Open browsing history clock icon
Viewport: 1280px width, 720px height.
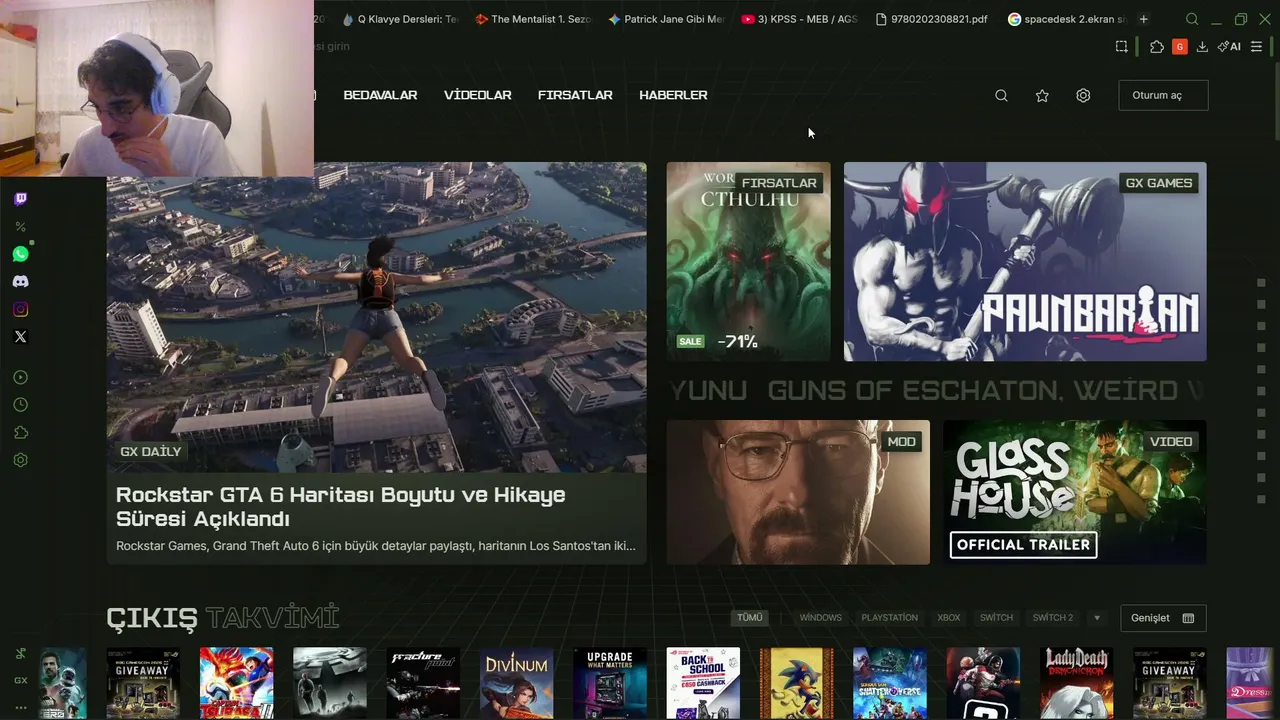(x=20, y=405)
